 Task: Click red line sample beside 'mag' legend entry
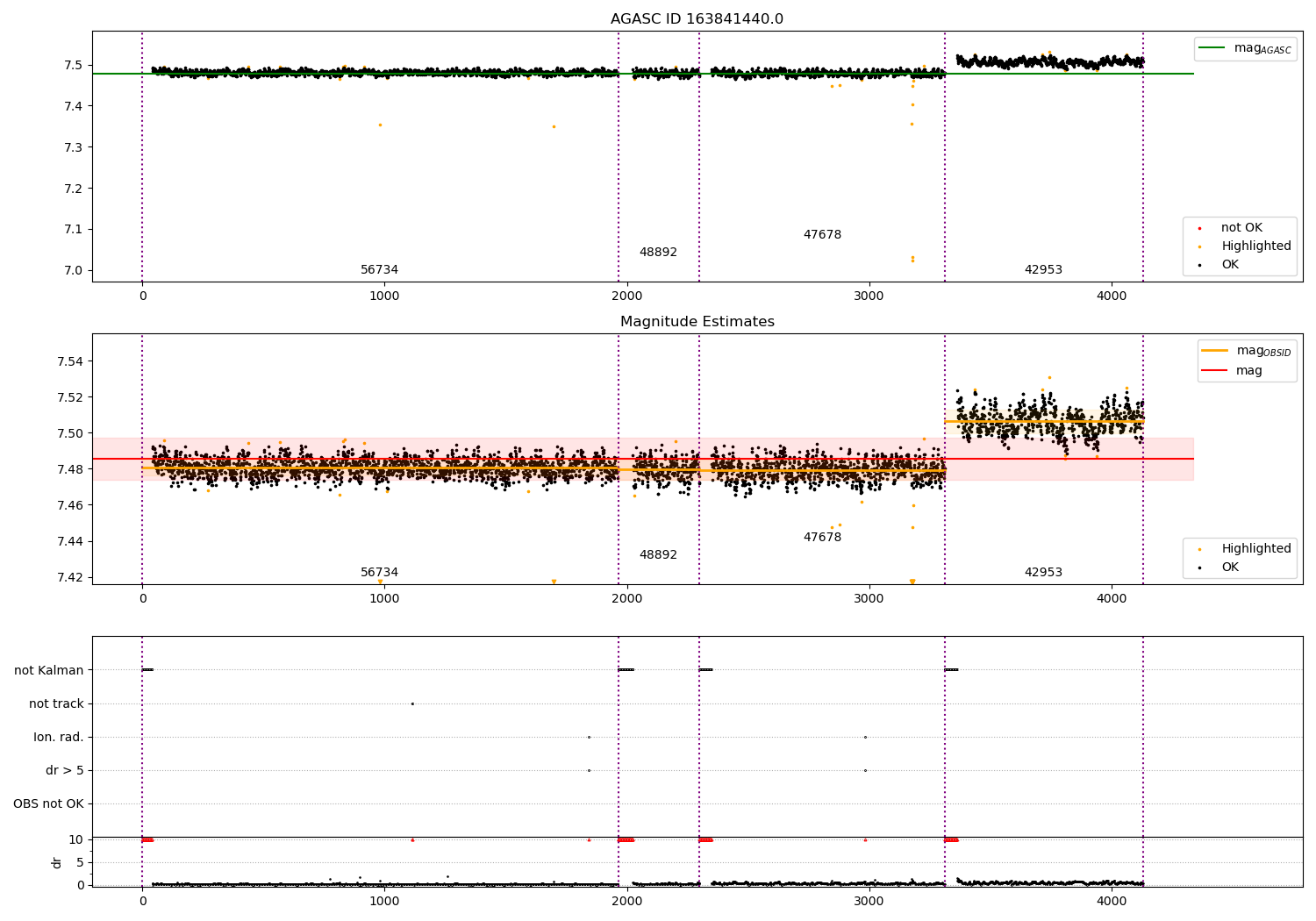coord(1214,370)
